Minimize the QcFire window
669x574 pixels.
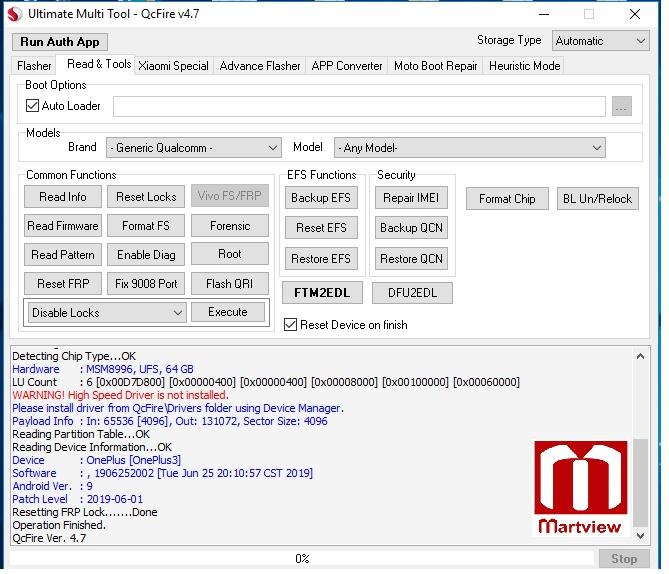click(x=544, y=14)
